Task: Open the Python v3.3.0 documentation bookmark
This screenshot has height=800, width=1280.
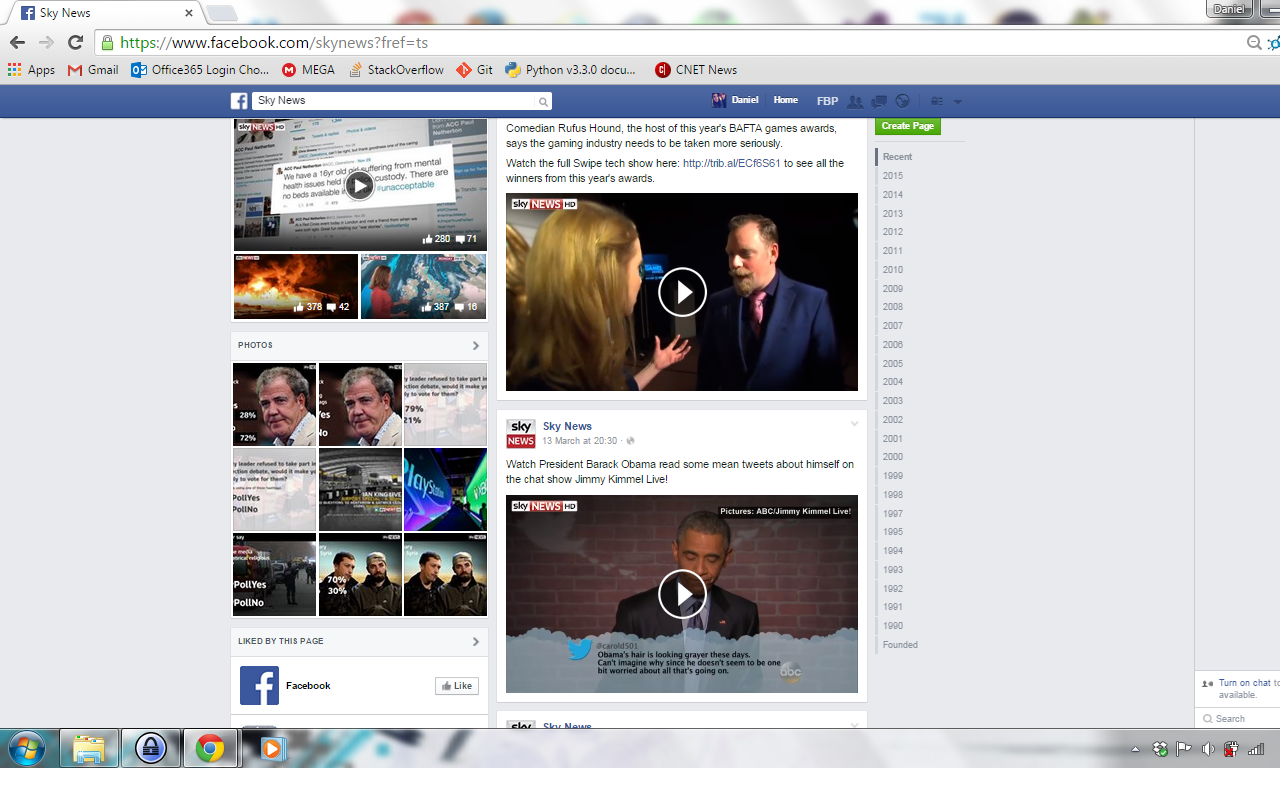Action: (571, 70)
